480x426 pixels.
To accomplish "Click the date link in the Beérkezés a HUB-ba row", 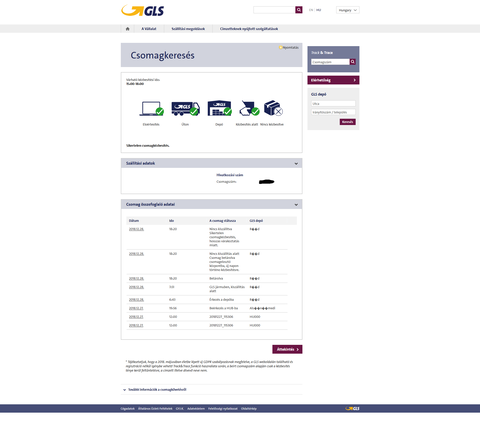I will click(136, 308).
